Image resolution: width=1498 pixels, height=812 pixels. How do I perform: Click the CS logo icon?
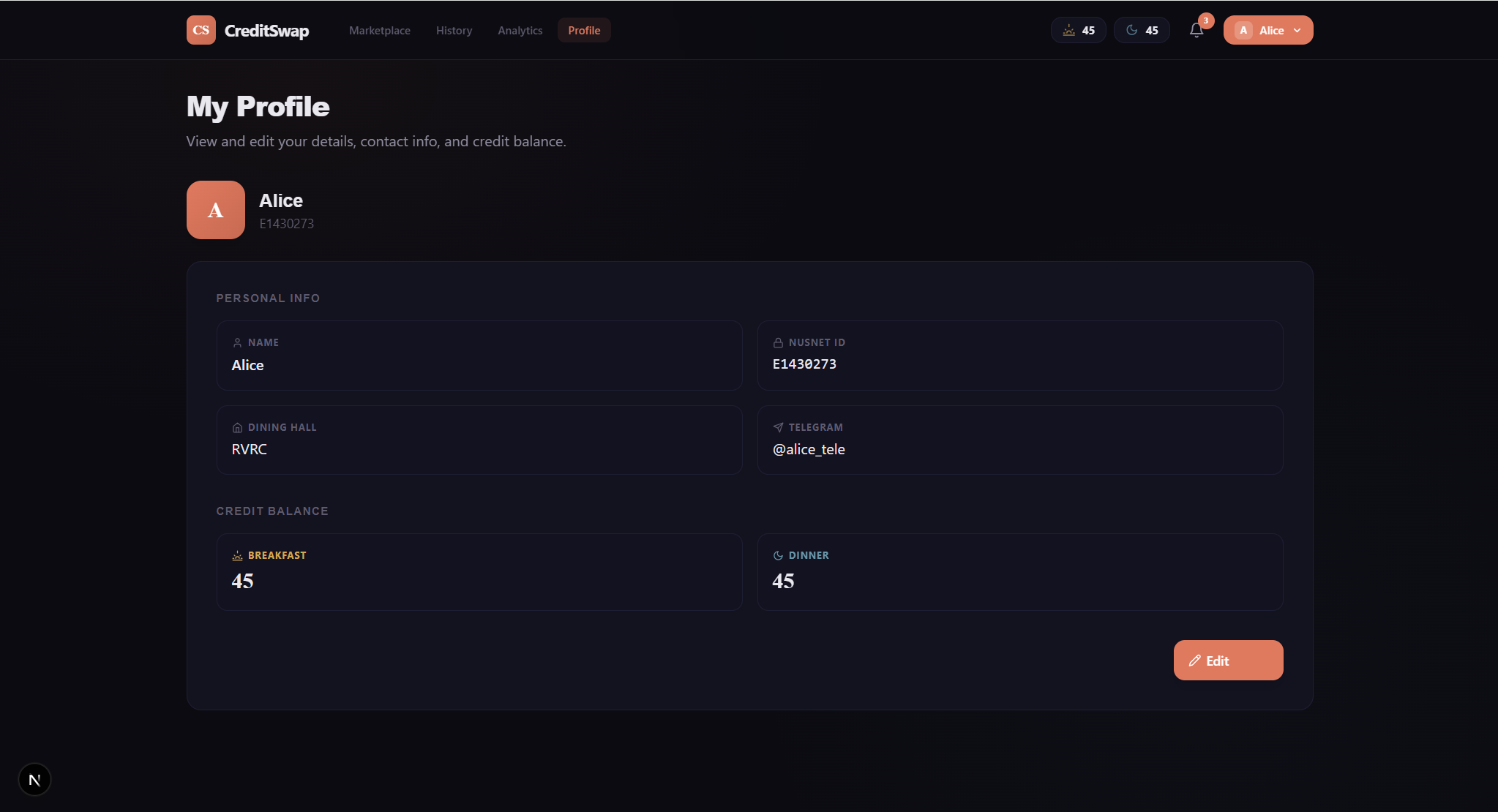point(201,30)
